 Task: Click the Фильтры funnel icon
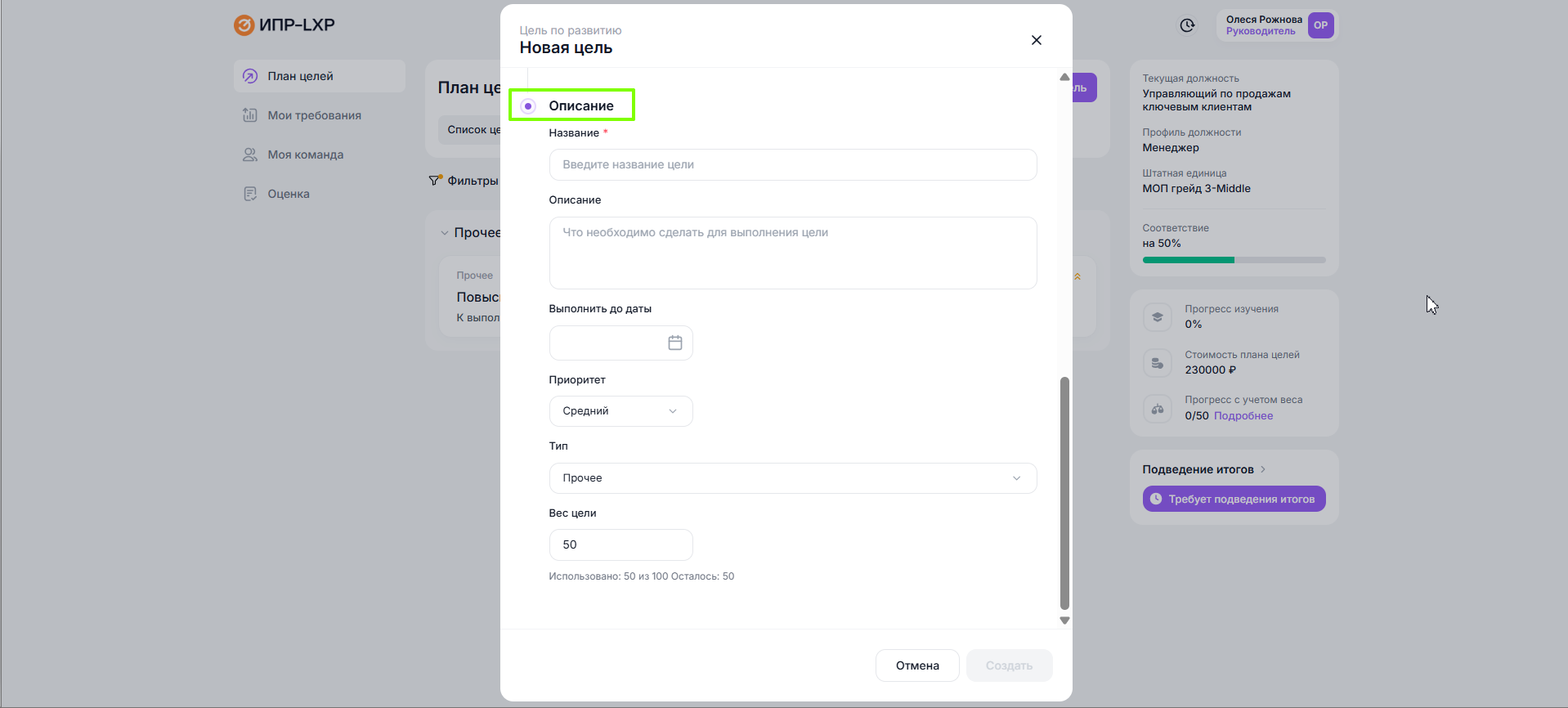435,181
